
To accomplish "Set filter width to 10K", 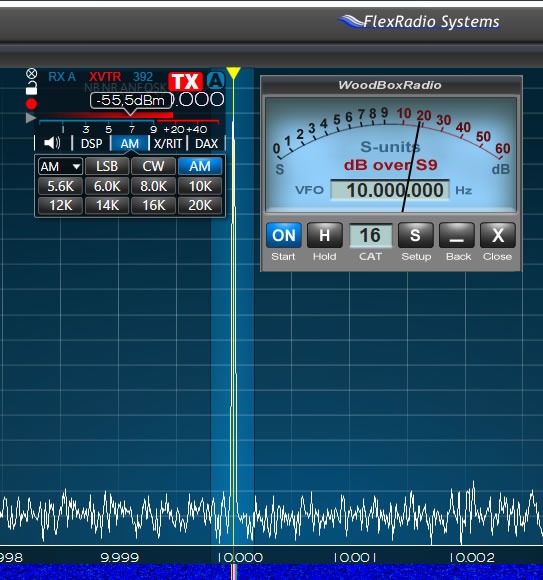I will [x=200, y=186].
